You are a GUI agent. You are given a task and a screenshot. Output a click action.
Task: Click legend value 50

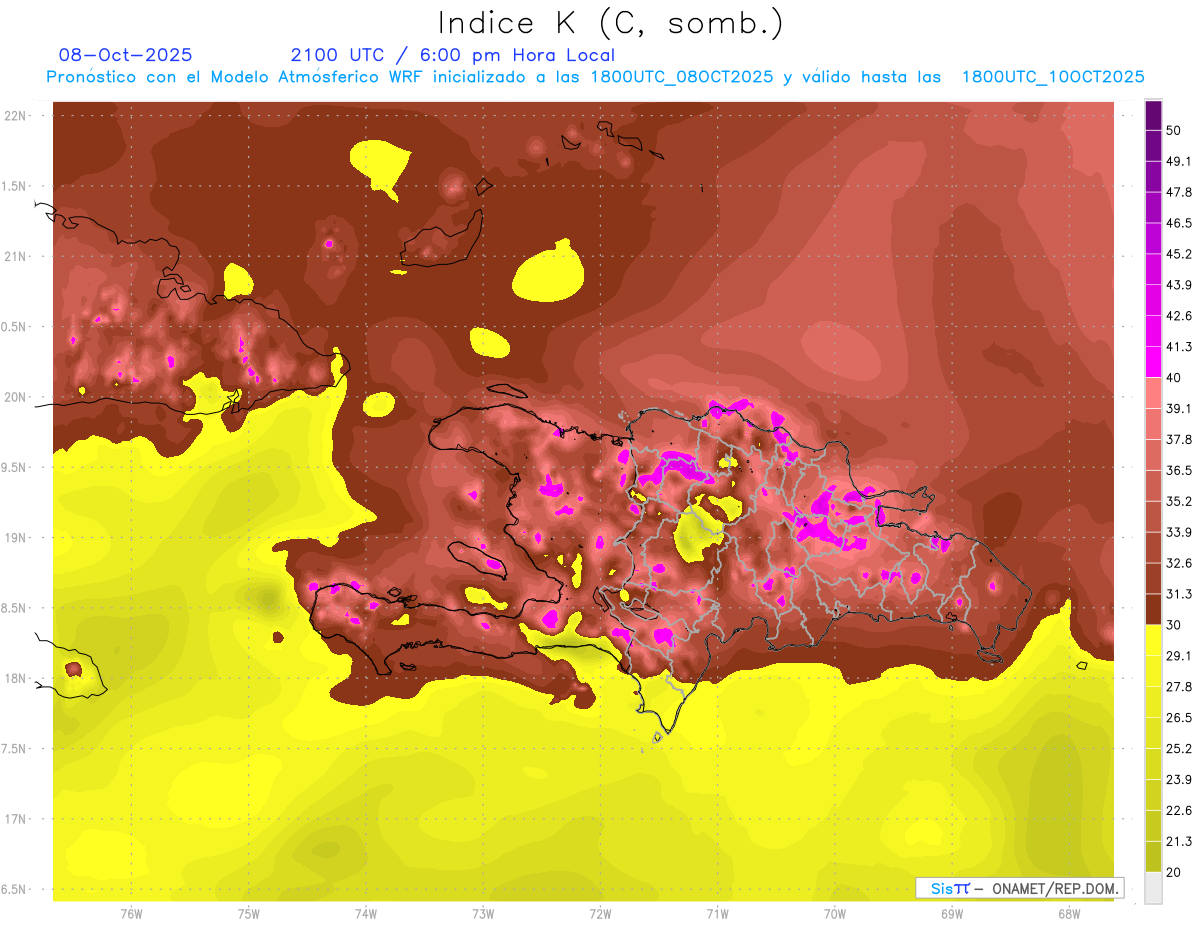1173,130
